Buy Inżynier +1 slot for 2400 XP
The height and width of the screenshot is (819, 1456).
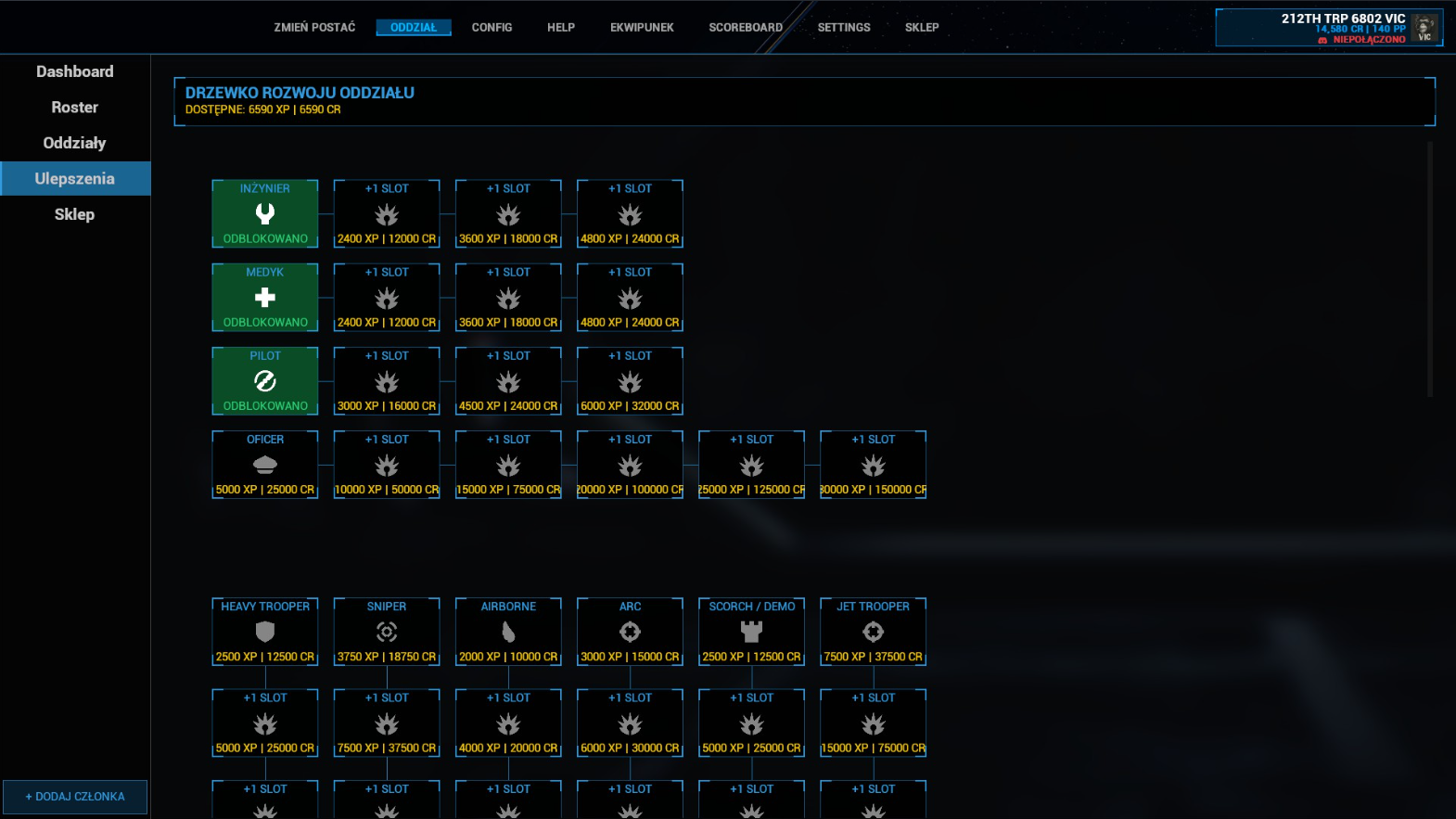[387, 213]
